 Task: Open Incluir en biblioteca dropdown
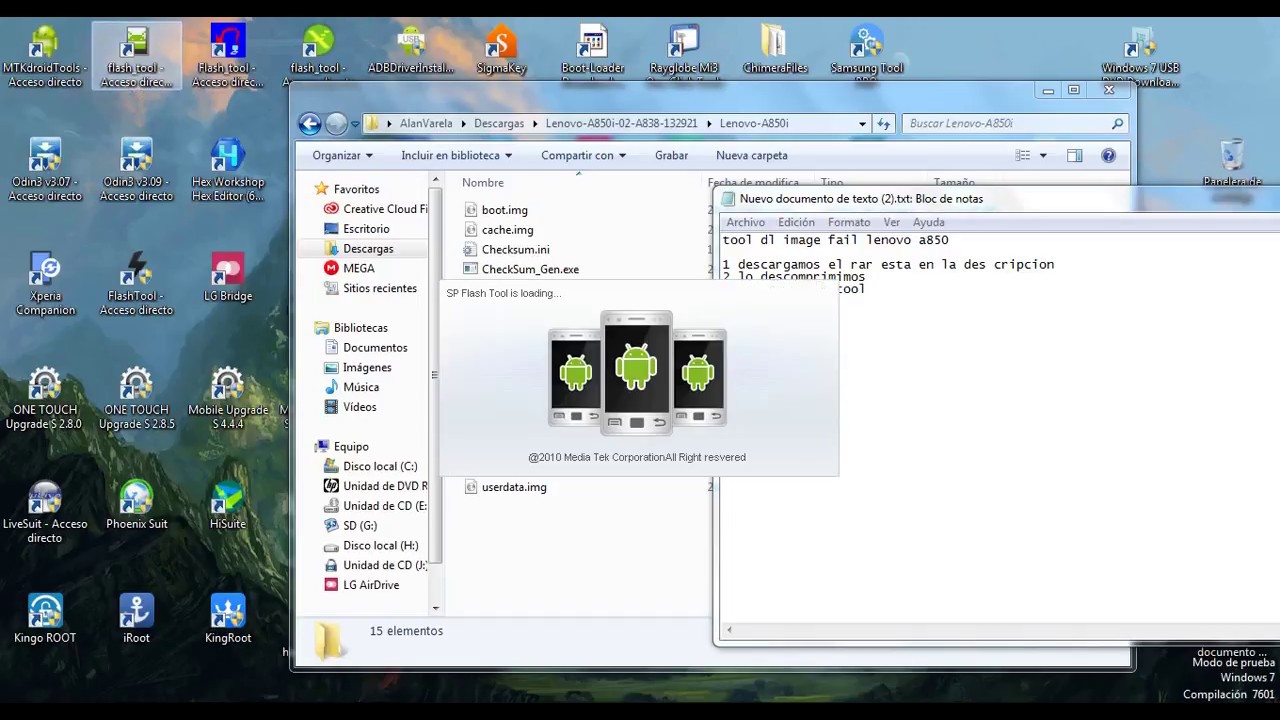coord(456,155)
